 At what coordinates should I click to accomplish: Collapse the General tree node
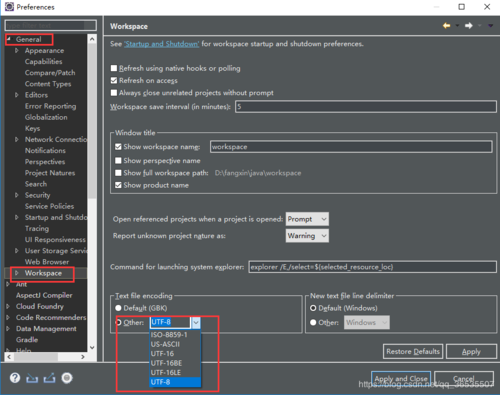click(9, 39)
